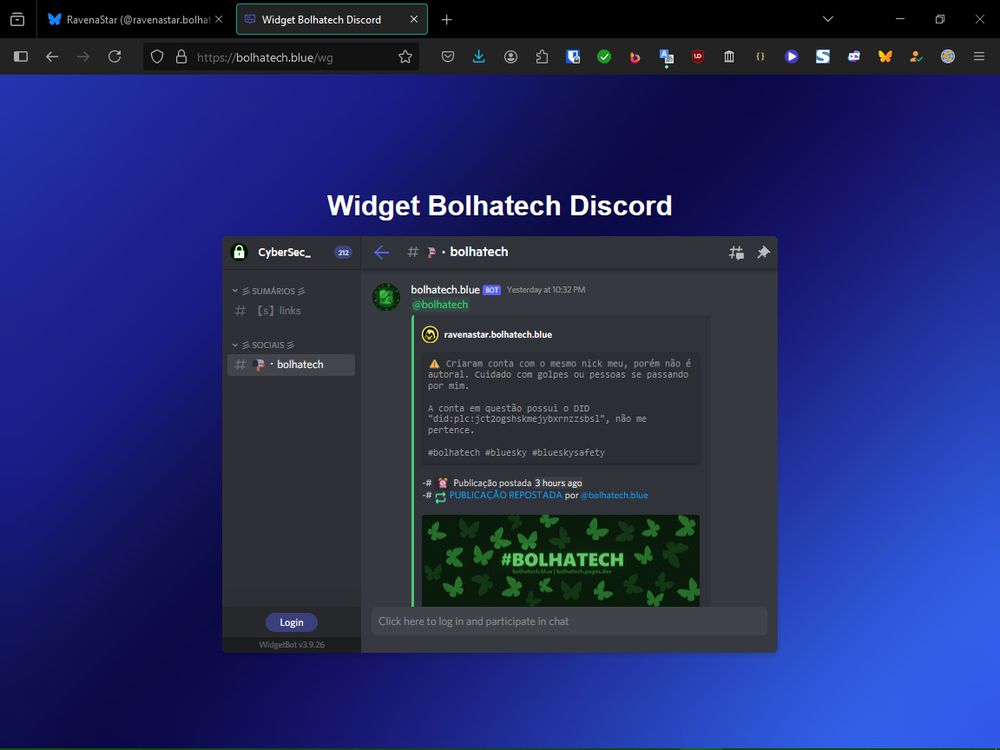
Task: Open the Firefox account icon
Action: 510,57
